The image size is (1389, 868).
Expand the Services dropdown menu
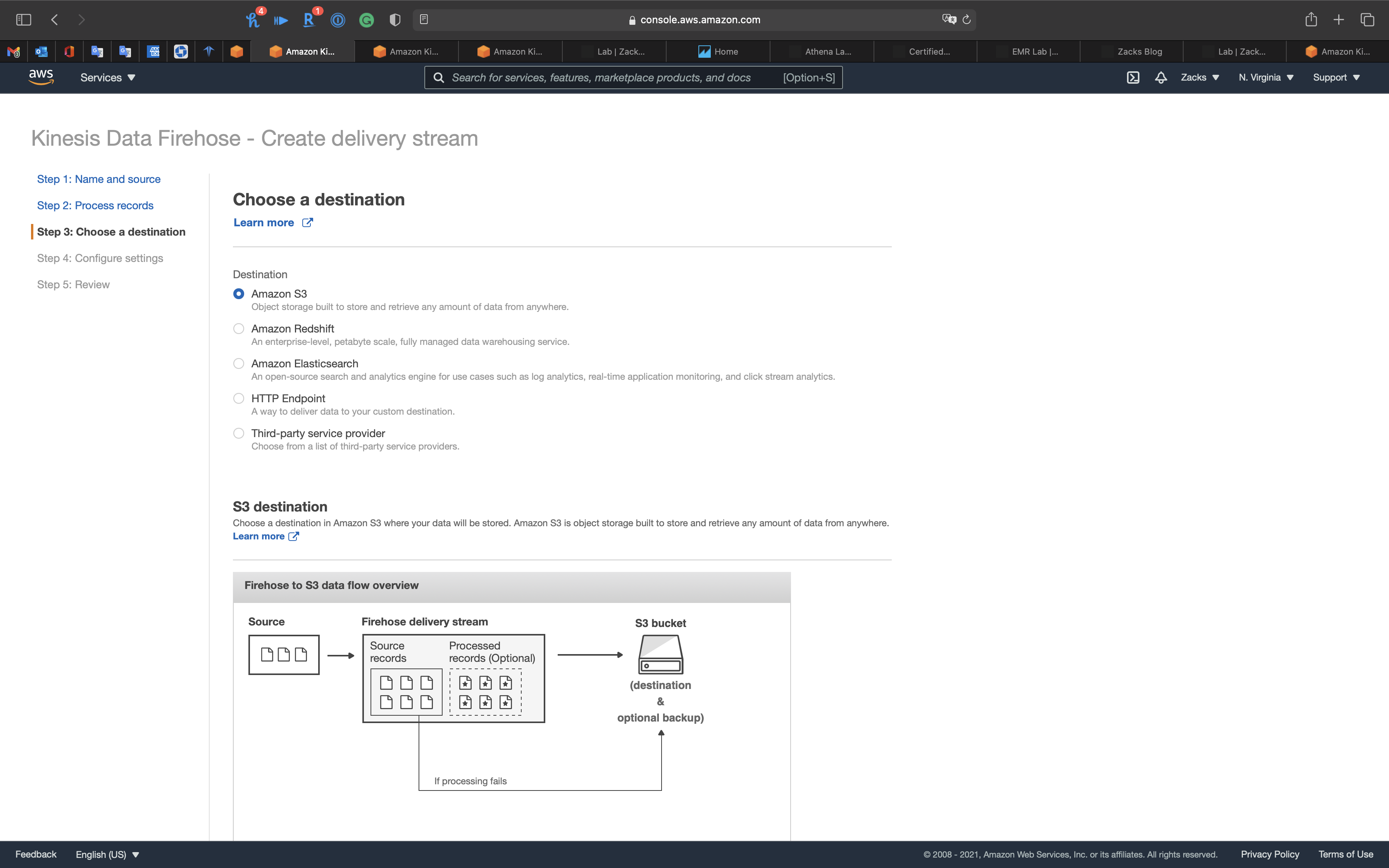(107, 77)
